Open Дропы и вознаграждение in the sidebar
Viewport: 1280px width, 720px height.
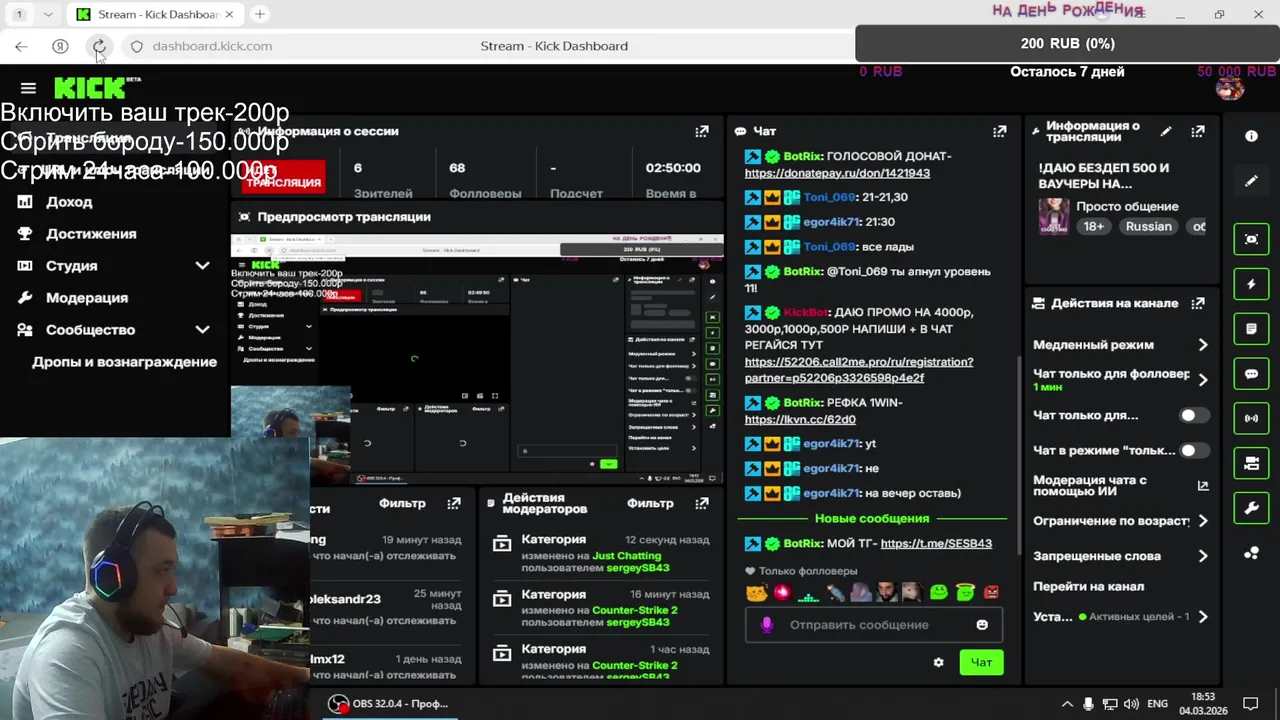[x=124, y=362]
